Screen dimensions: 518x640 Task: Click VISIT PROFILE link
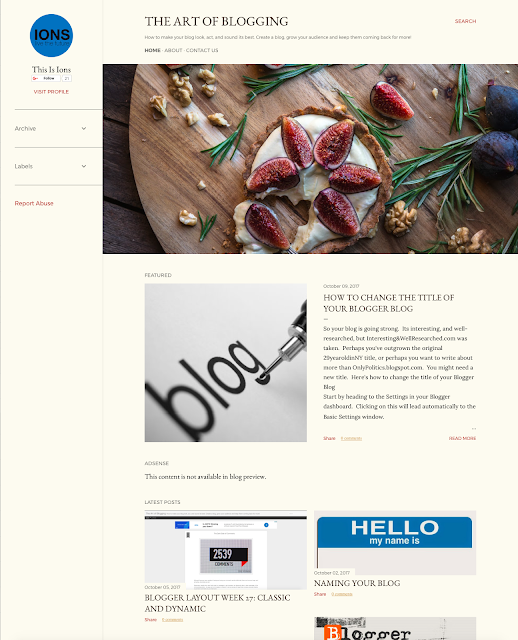coord(51,92)
